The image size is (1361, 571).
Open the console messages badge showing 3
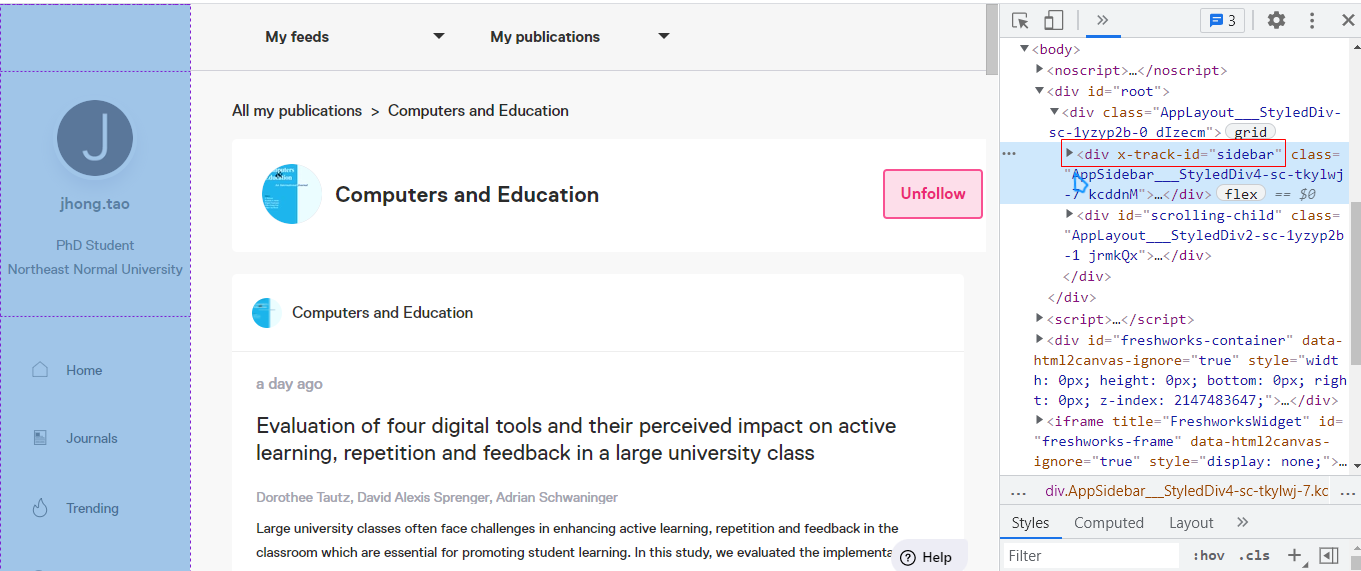pyautogui.click(x=1222, y=20)
